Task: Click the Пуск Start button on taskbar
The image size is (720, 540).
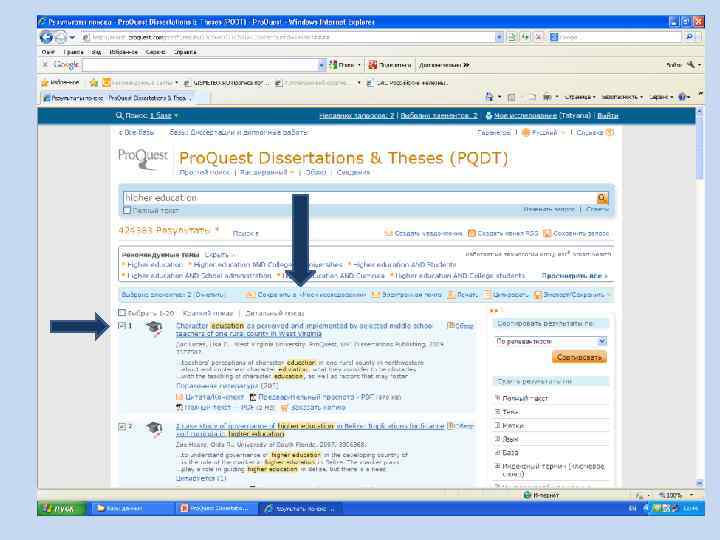Action: coord(62,508)
